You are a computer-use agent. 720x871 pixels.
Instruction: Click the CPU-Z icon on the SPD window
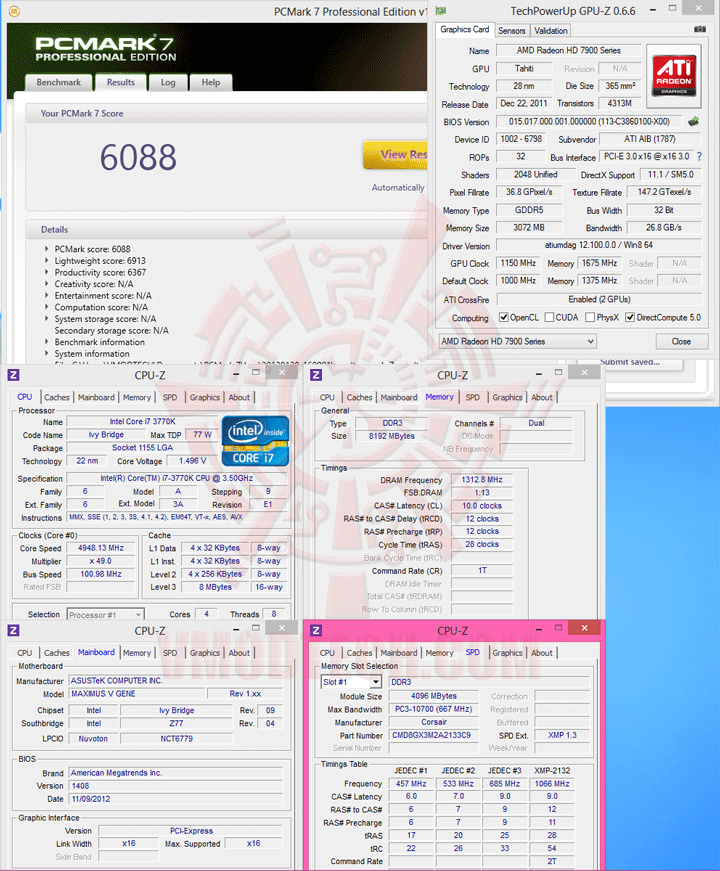click(x=316, y=630)
